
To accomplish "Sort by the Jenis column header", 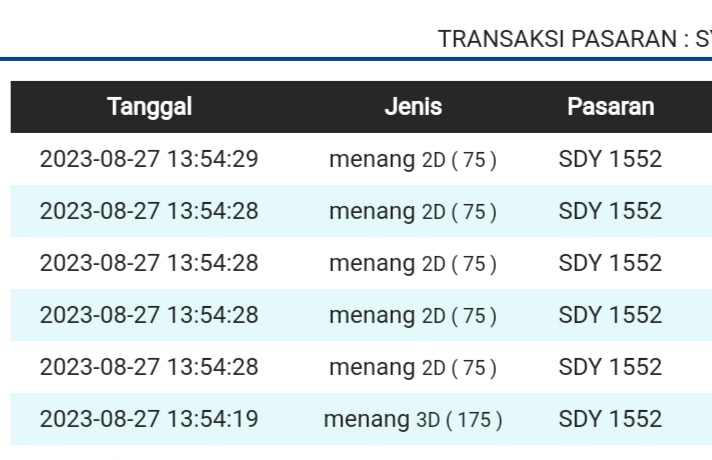I will [413, 107].
